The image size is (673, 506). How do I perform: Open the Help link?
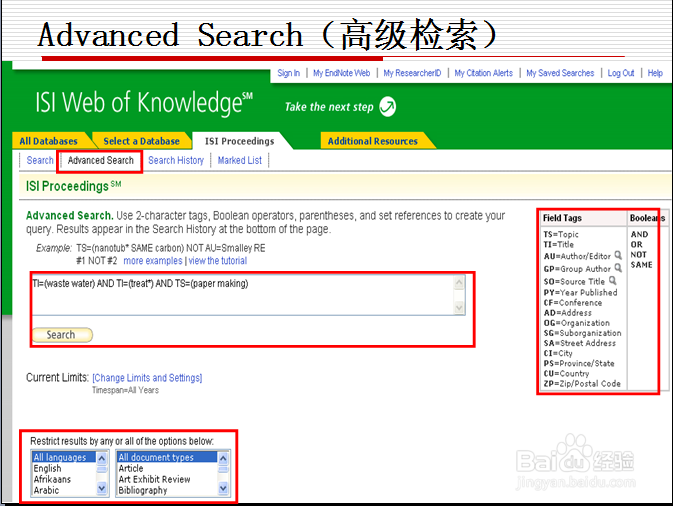point(655,73)
